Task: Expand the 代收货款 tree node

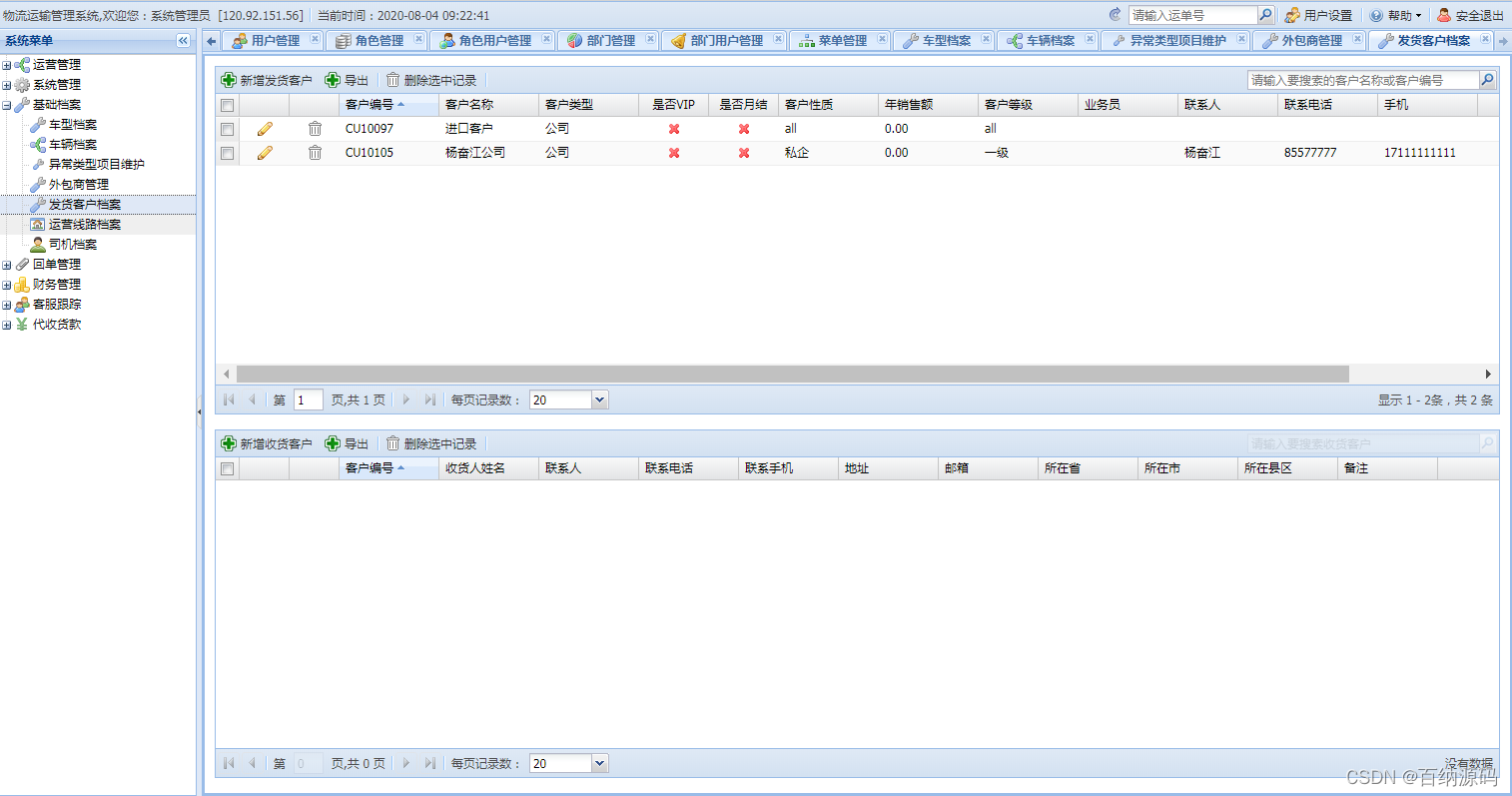Action: [x=7, y=325]
